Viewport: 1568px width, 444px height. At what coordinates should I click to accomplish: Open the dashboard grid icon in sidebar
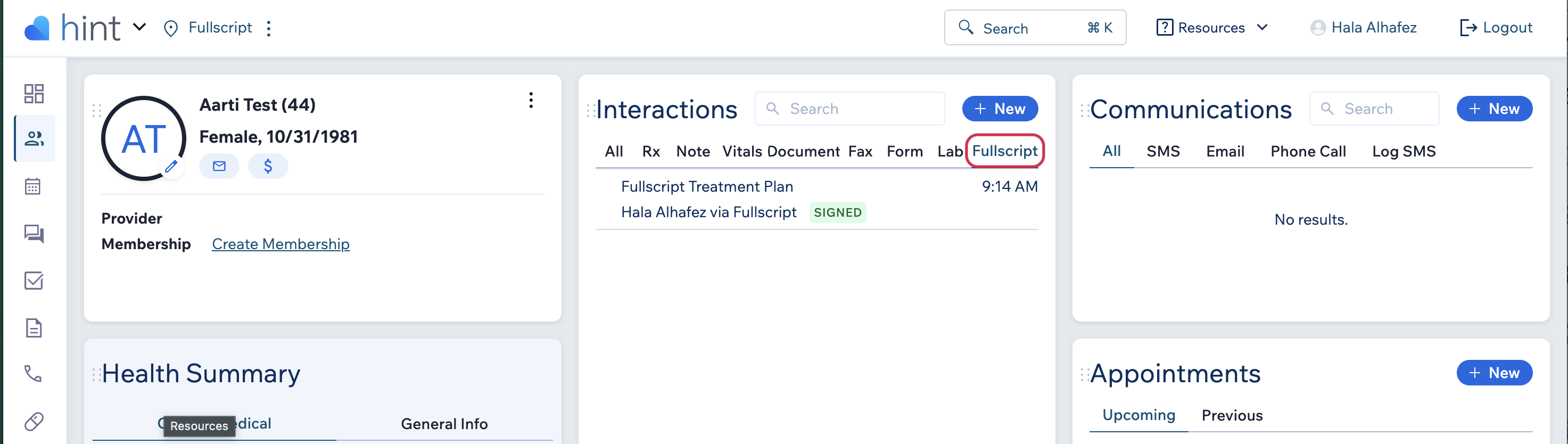[x=34, y=93]
